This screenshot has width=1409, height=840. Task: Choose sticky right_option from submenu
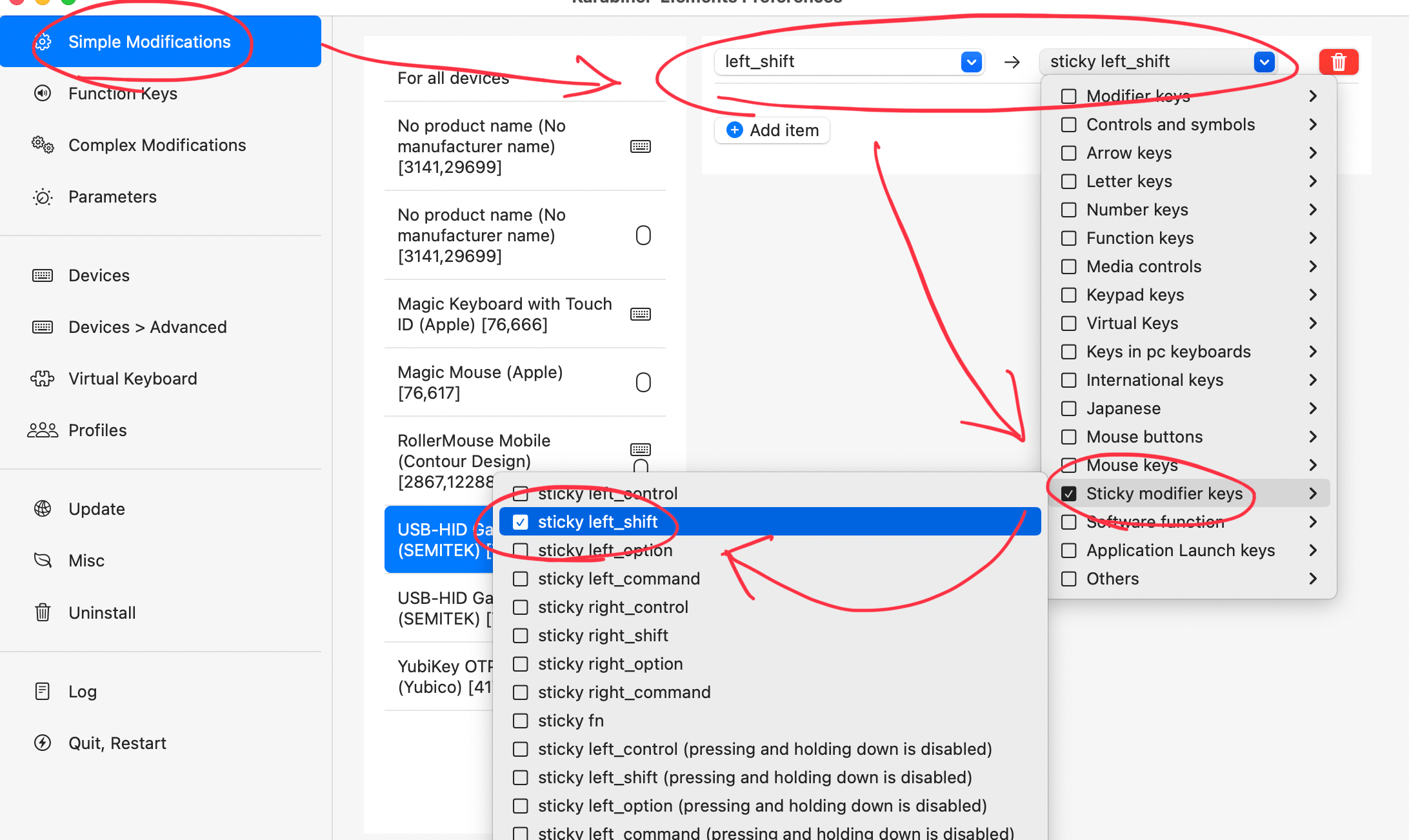[770, 664]
